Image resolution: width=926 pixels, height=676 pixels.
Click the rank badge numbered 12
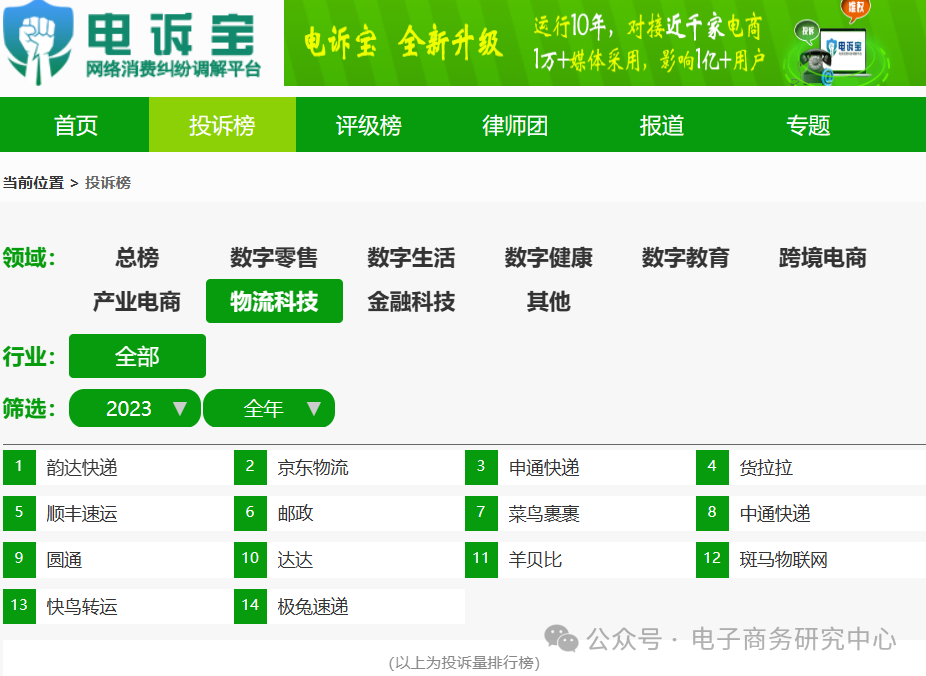(712, 559)
